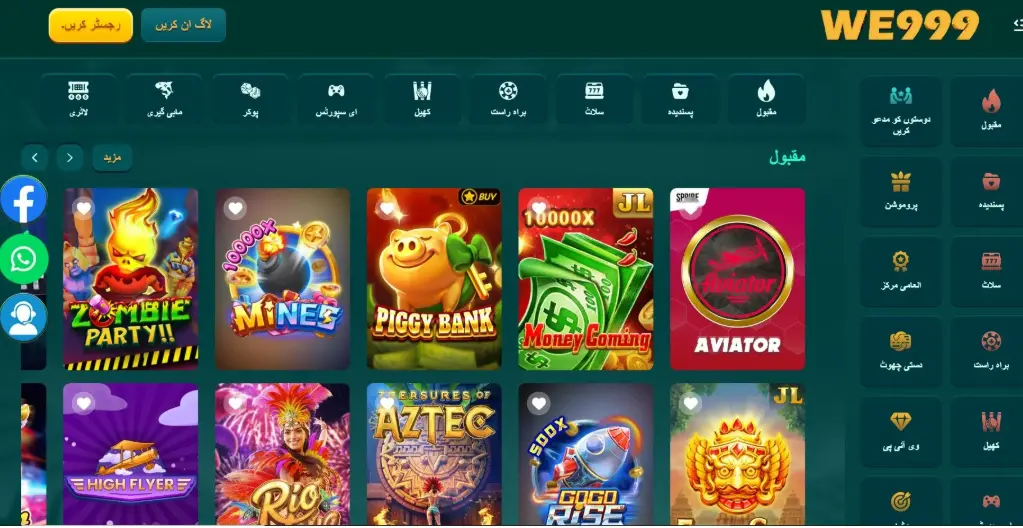Launch the Treasures of Aztec game
The width and height of the screenshot is (1023, 528).
pyautogui.click(x=434, y=454)
